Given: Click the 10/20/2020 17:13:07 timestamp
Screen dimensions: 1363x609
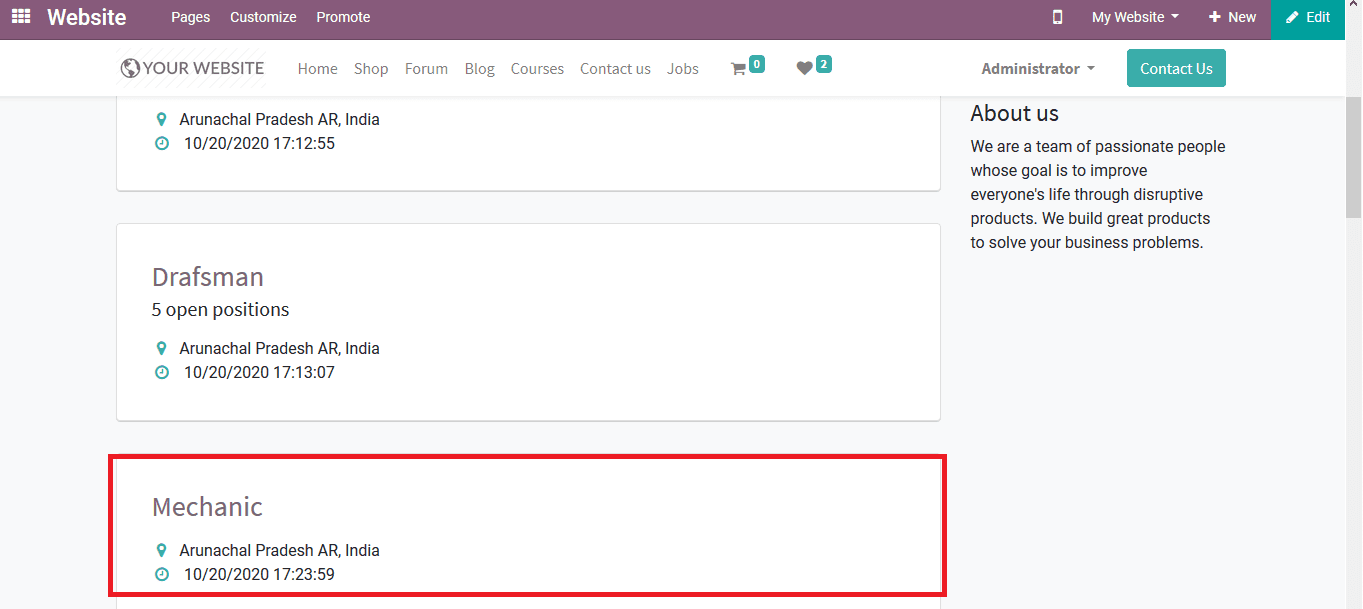Looking at the screenshot, I should (259, 372).
